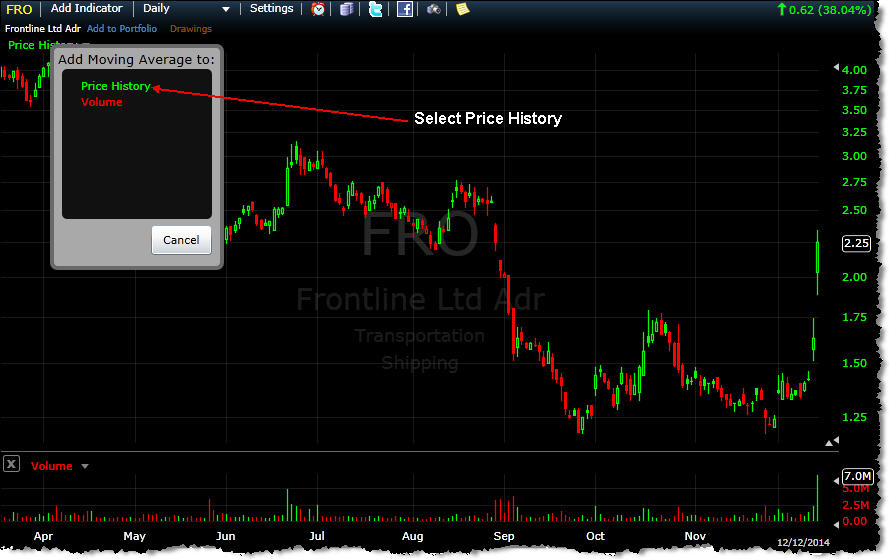Share chart via Facebook icon

point(404,9)
